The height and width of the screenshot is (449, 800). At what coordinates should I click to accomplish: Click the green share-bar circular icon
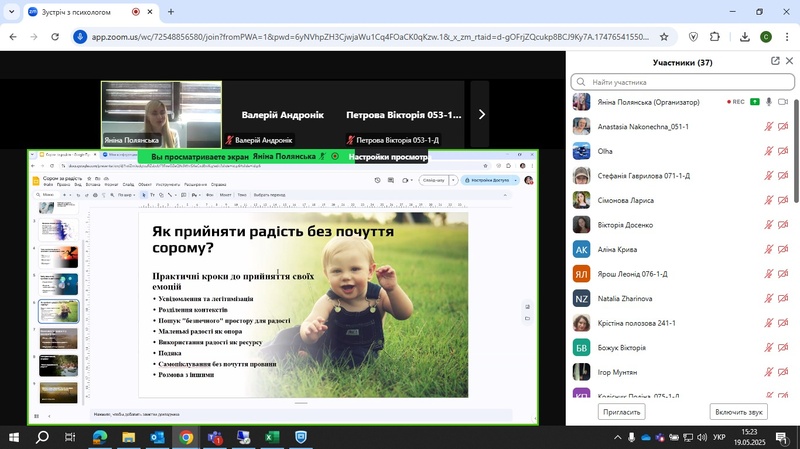point(335,156)
